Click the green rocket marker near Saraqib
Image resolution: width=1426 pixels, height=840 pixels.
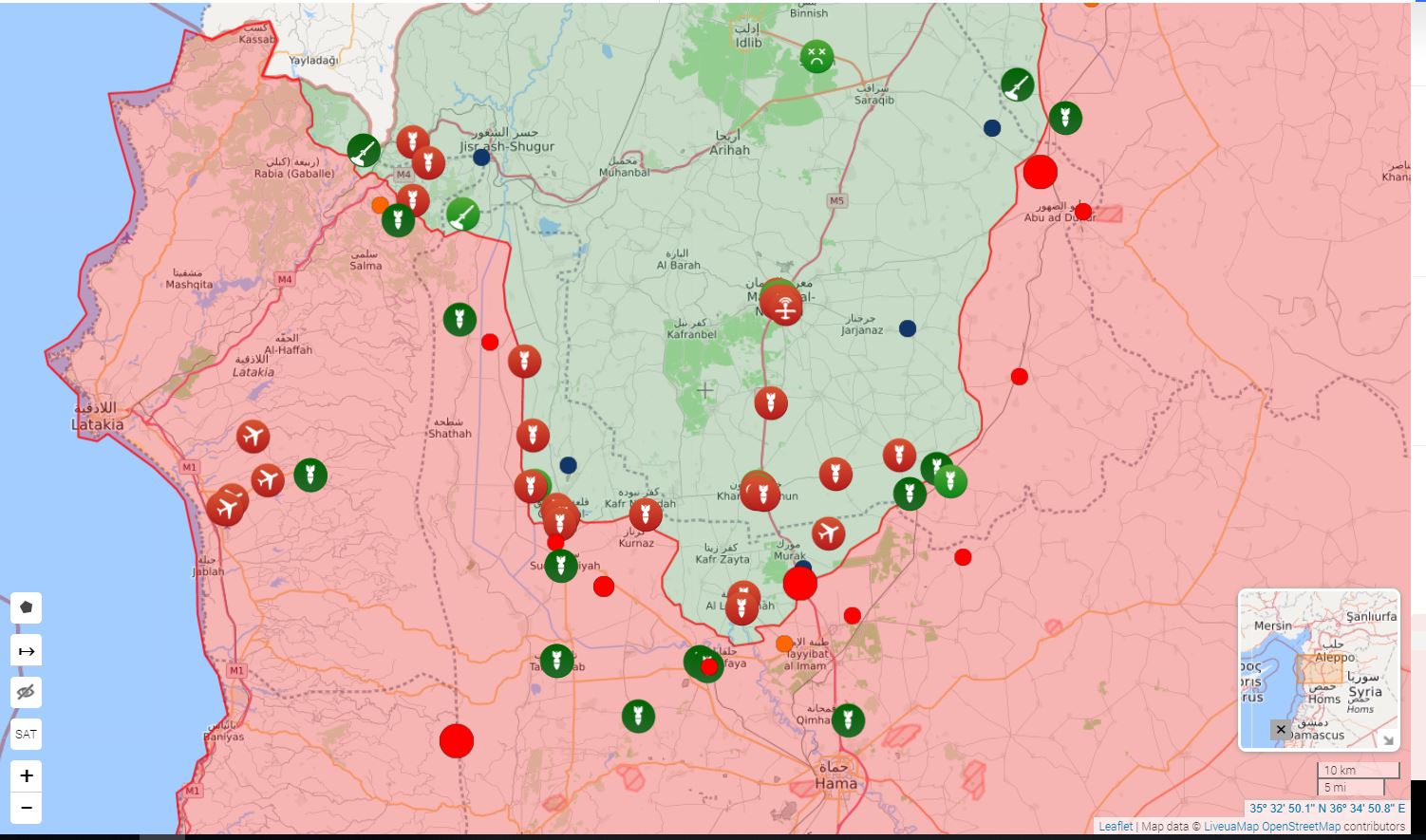pos(1017,84)
